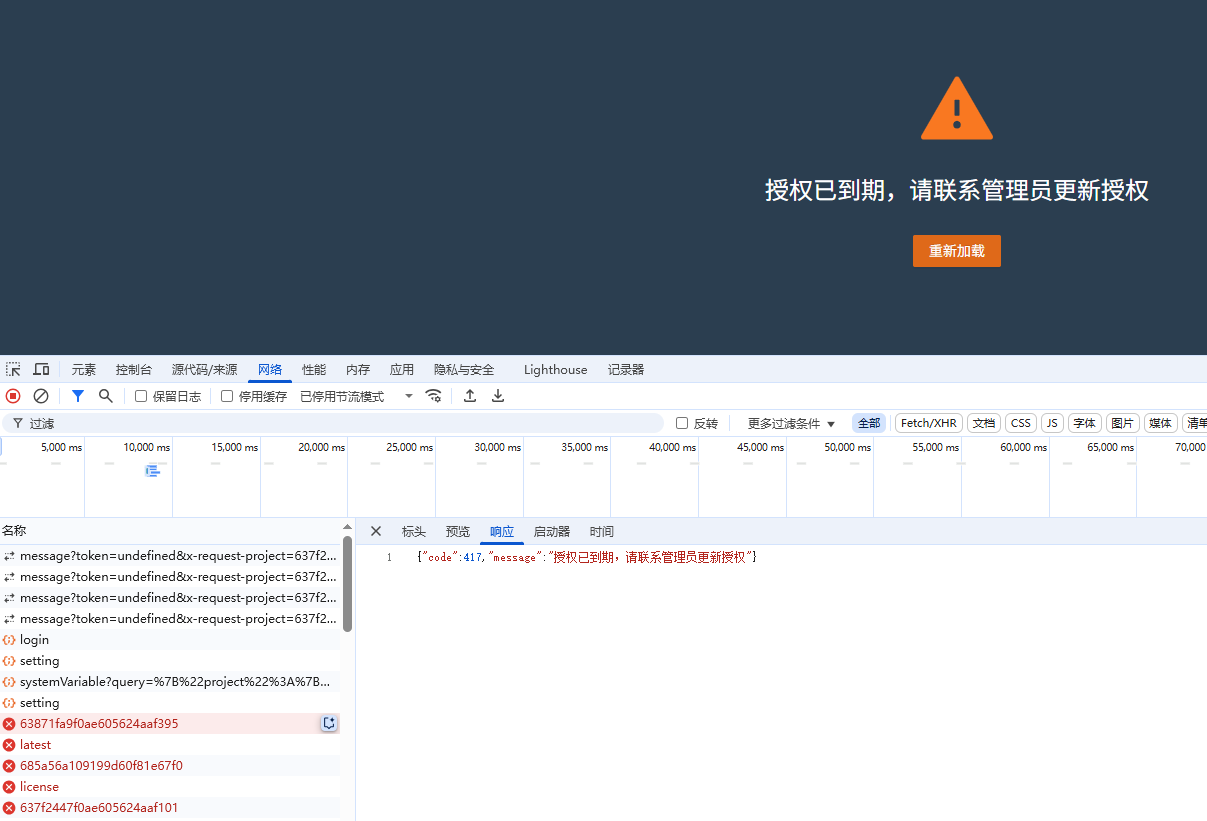Open the 控制台 tab
This screenshot has height=821, width=1207.
tap(134, 369)
